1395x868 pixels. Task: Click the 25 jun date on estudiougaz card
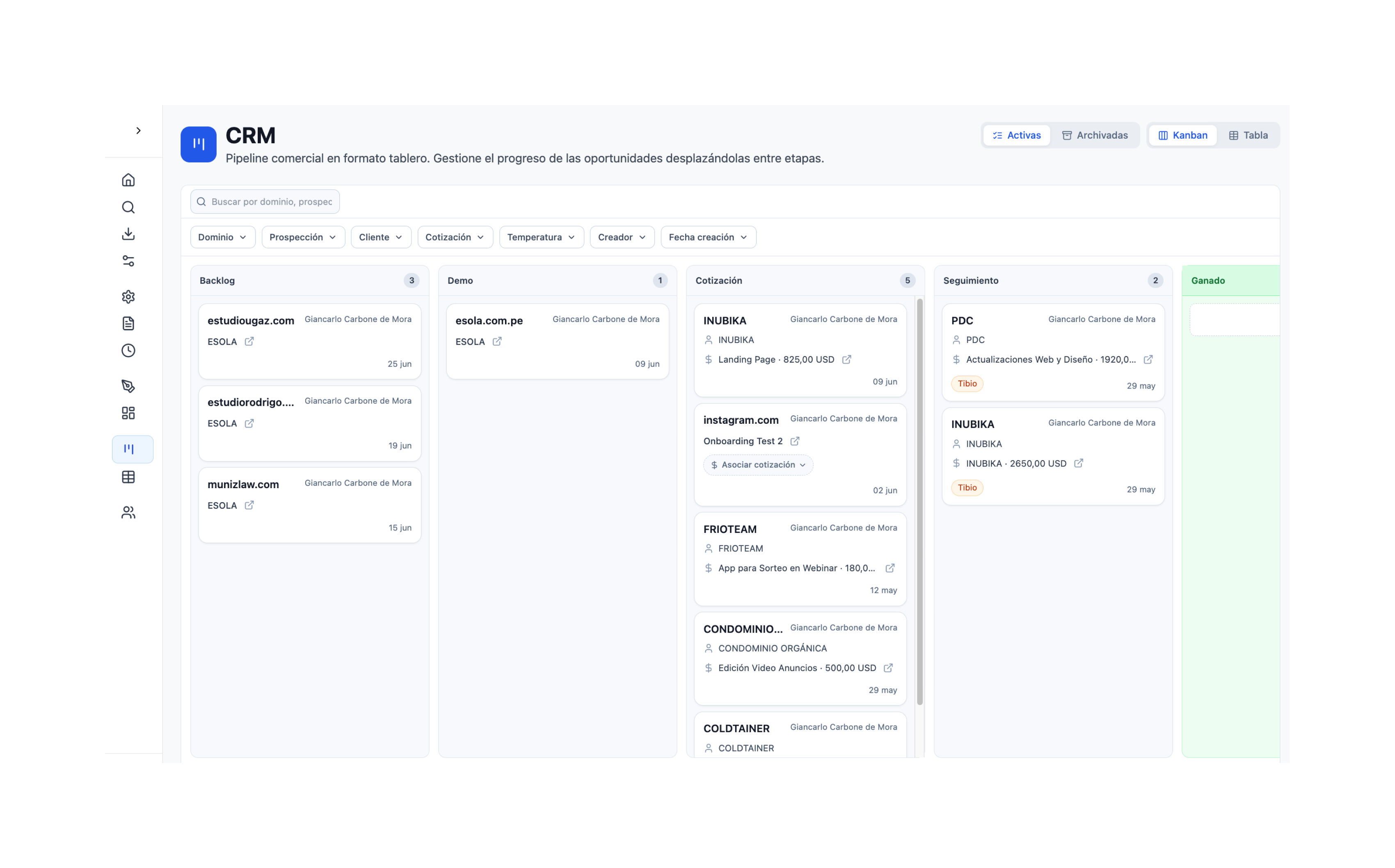pyautogui.click(x=400, y=364)
